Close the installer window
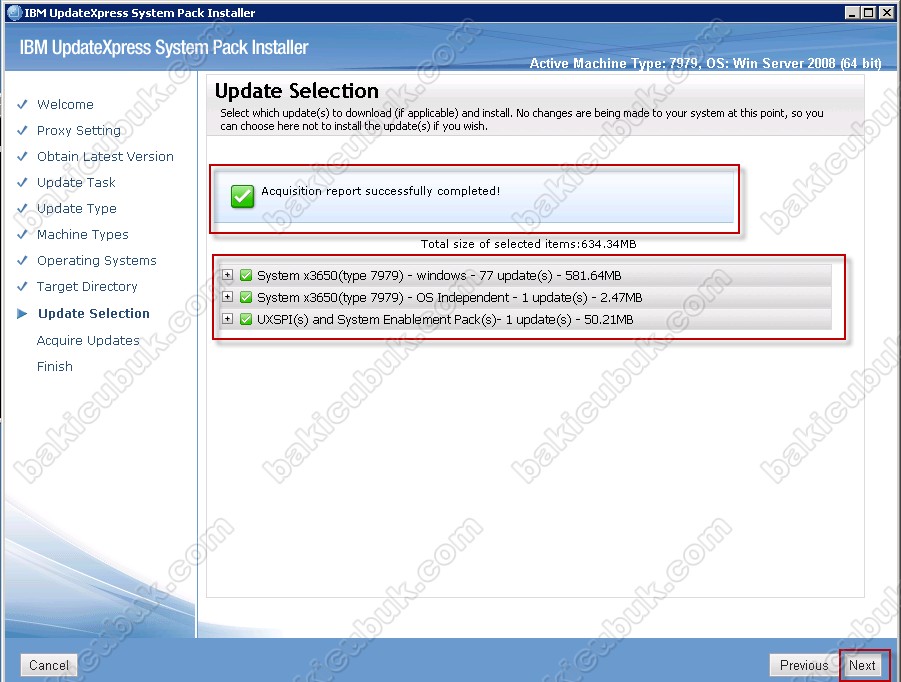Image resolution: width=901 pixels, height=682 pixels. pos(886,13)
